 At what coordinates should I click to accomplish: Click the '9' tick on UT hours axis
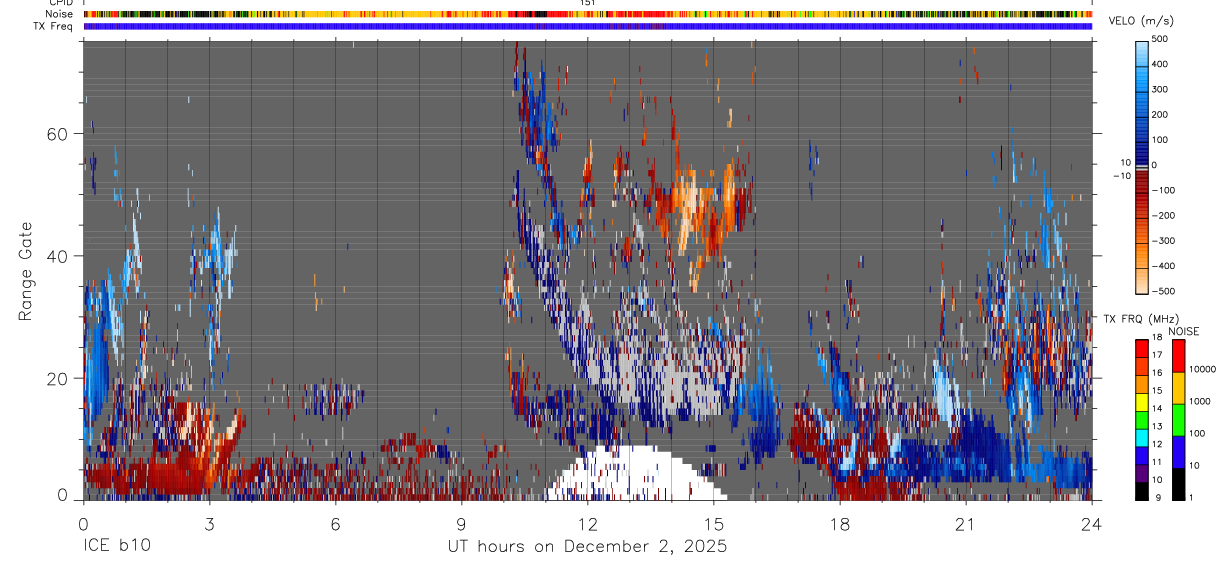pos(461,524)
